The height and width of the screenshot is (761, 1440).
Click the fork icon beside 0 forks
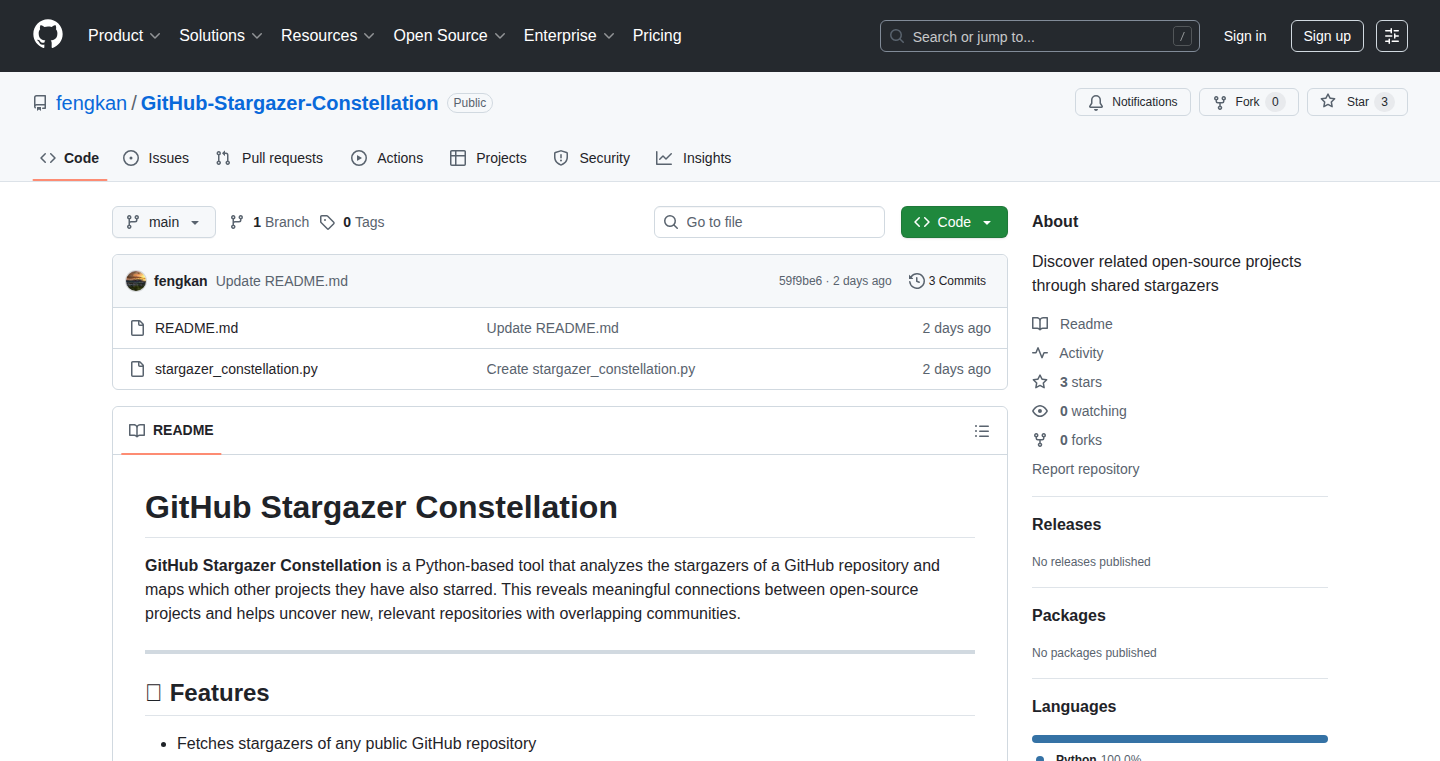coord(1040,440)
